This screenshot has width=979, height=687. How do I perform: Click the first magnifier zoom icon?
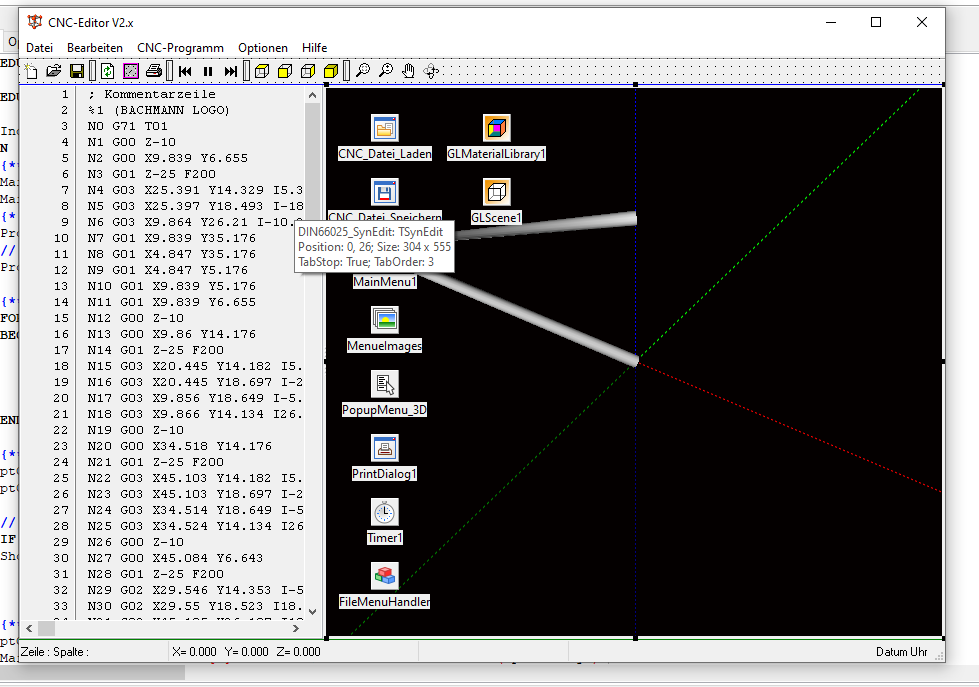363,71
